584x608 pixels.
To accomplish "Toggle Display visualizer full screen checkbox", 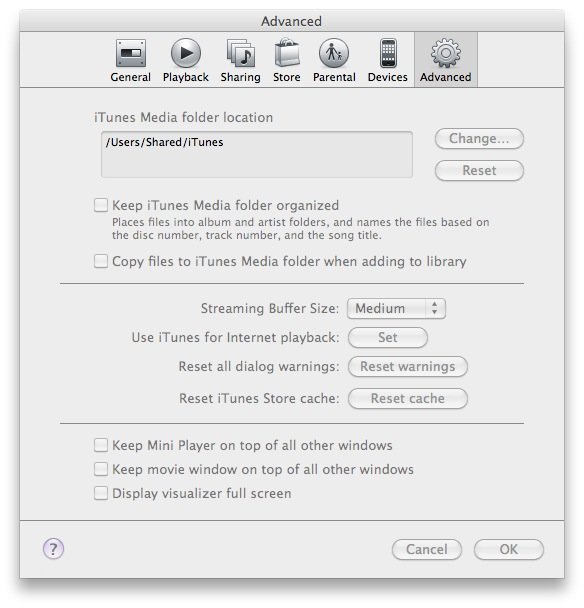I will point(101,493).
